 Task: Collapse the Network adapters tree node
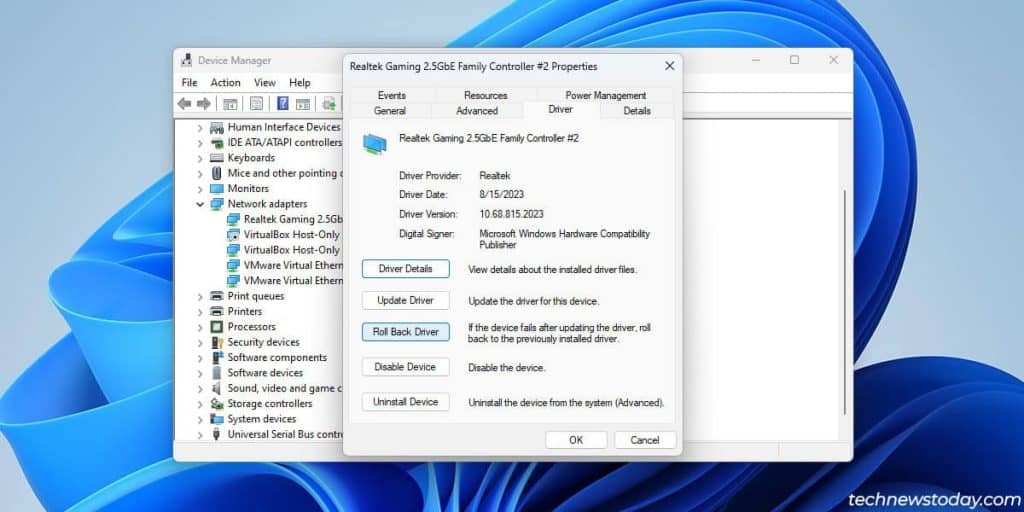[x=201, y=204]
